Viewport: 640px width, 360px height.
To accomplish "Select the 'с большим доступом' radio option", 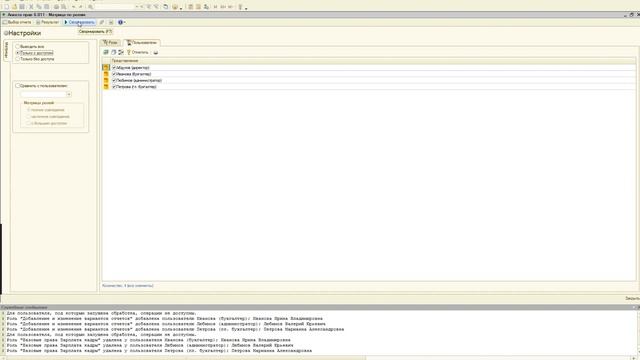I will [x=28, y=123].
